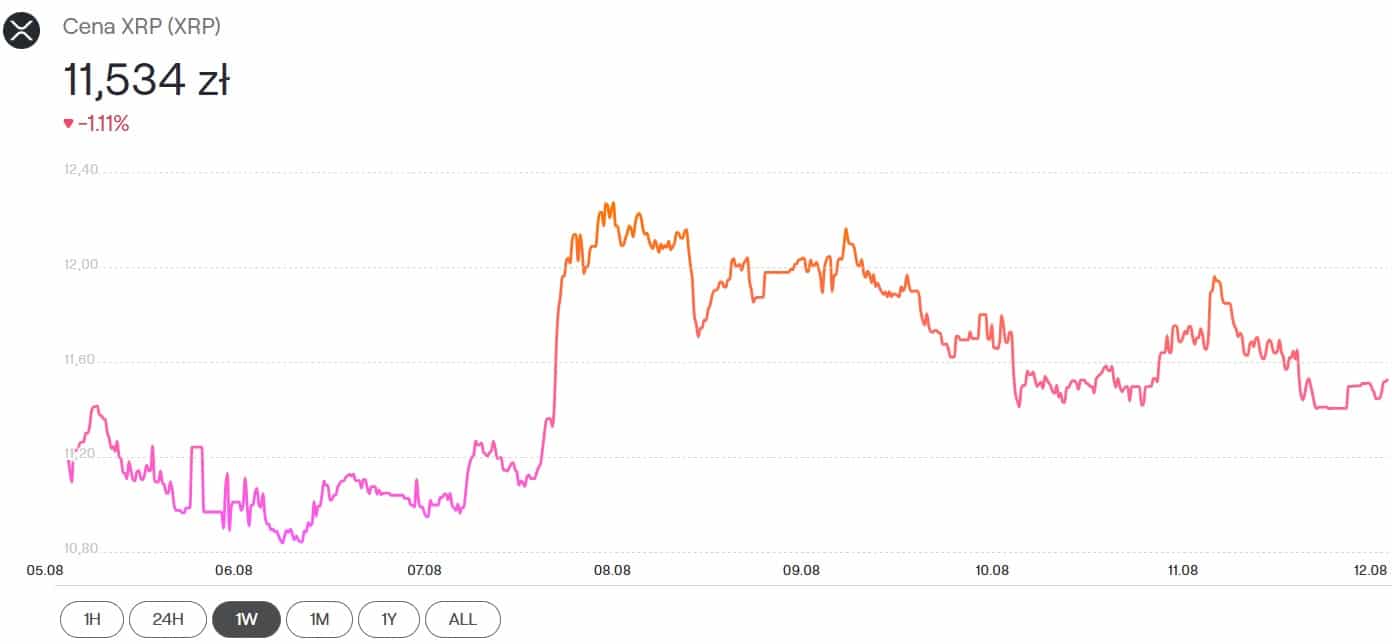
Task: Click the 10.08 date axis label
Action: (991, 570)
